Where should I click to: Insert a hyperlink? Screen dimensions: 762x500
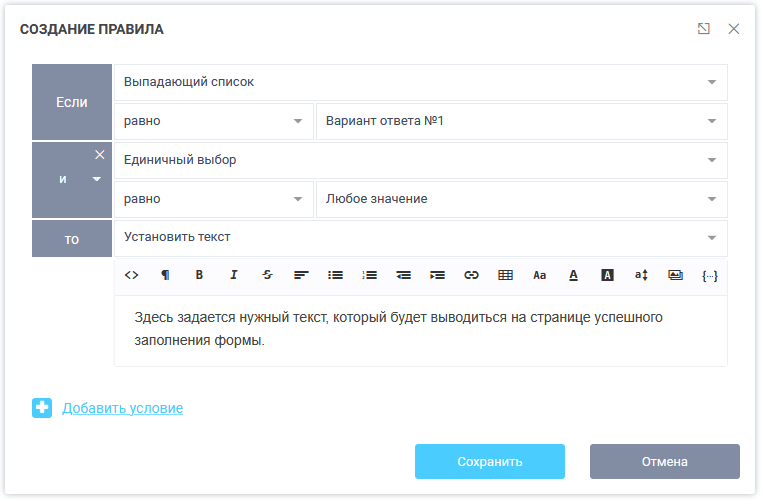click(x=471, y=276)
